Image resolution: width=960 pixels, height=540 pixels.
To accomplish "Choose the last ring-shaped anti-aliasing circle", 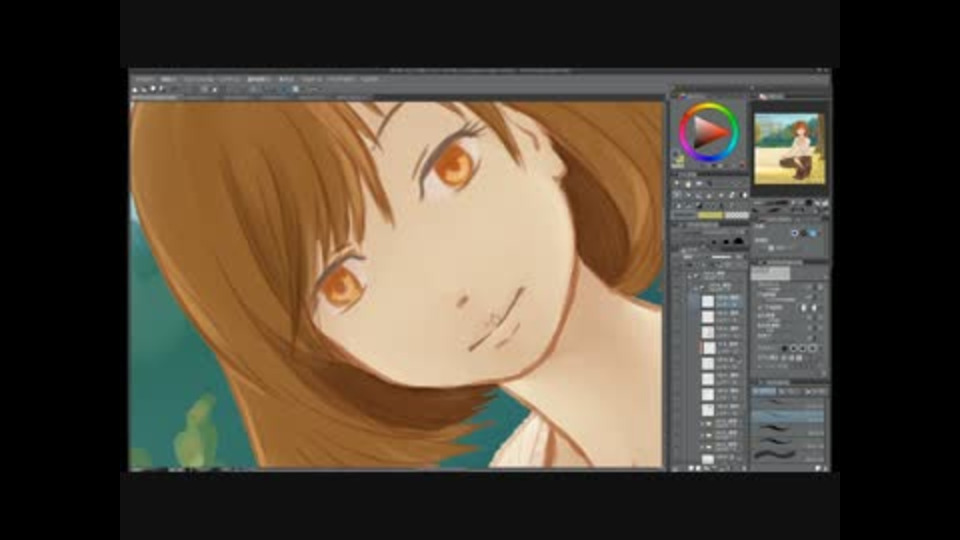I will 814,348.
